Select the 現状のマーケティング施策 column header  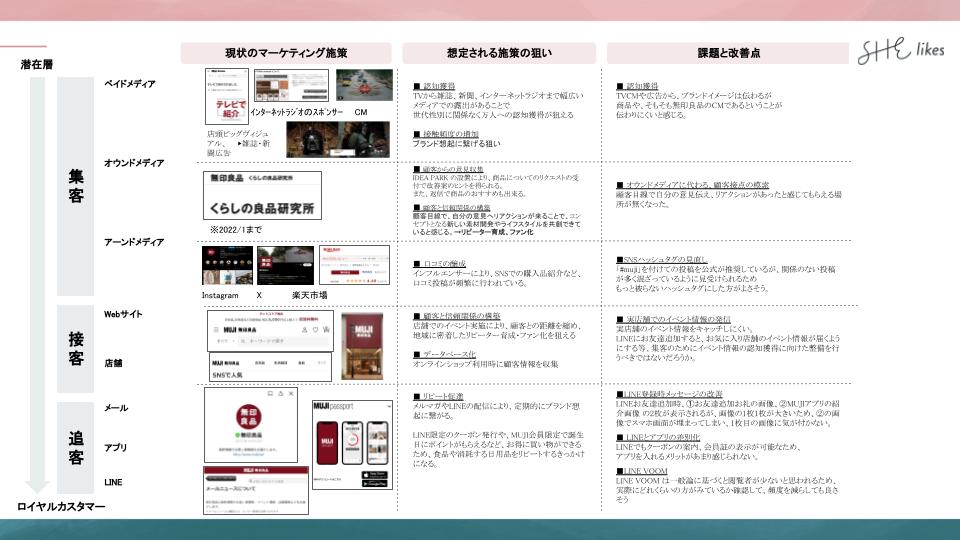click(286, 53)
